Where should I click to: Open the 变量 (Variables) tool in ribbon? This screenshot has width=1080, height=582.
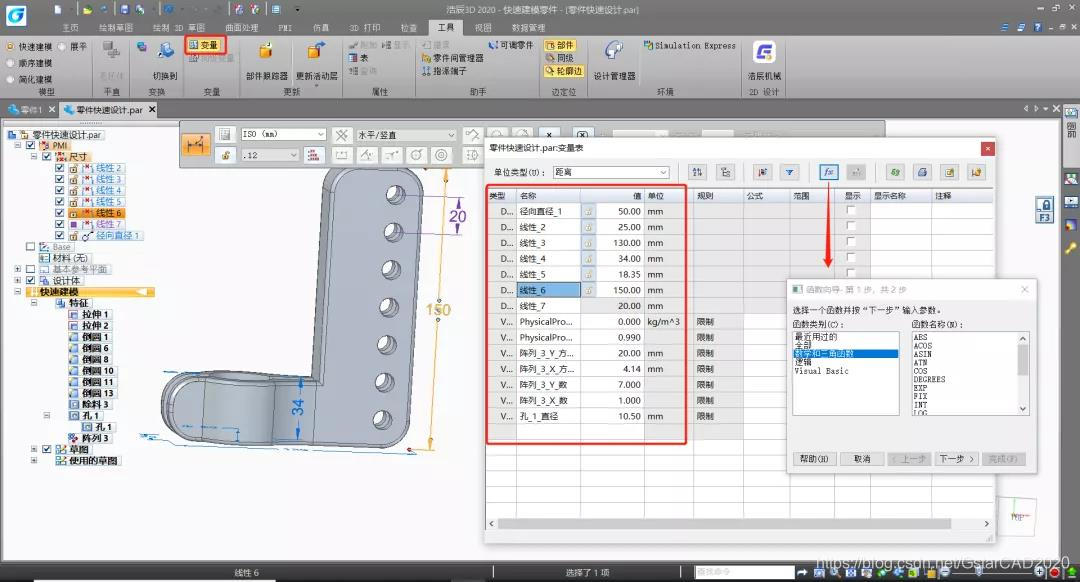(204, 45)
